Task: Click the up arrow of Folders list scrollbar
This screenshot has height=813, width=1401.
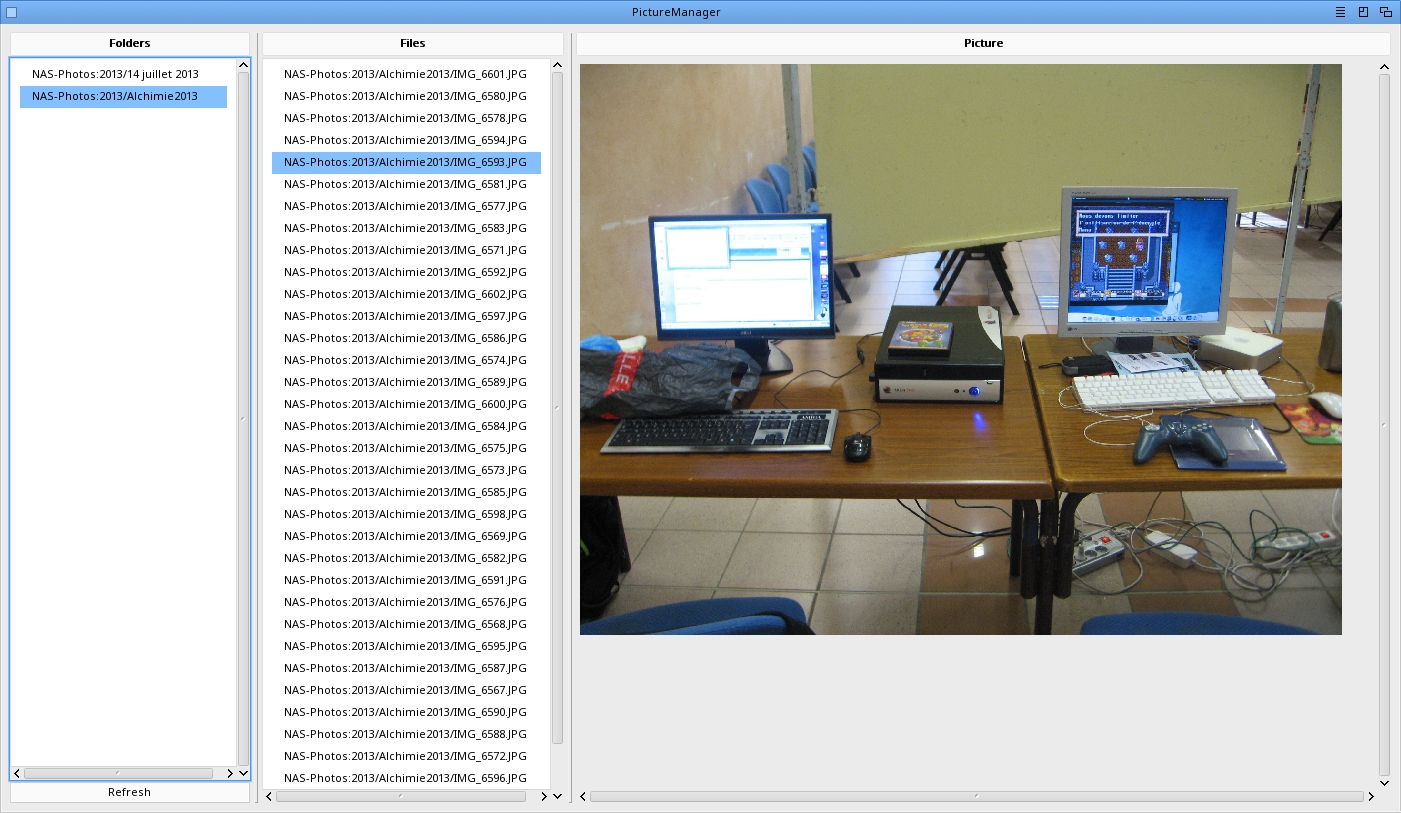Action: point(243,66)
